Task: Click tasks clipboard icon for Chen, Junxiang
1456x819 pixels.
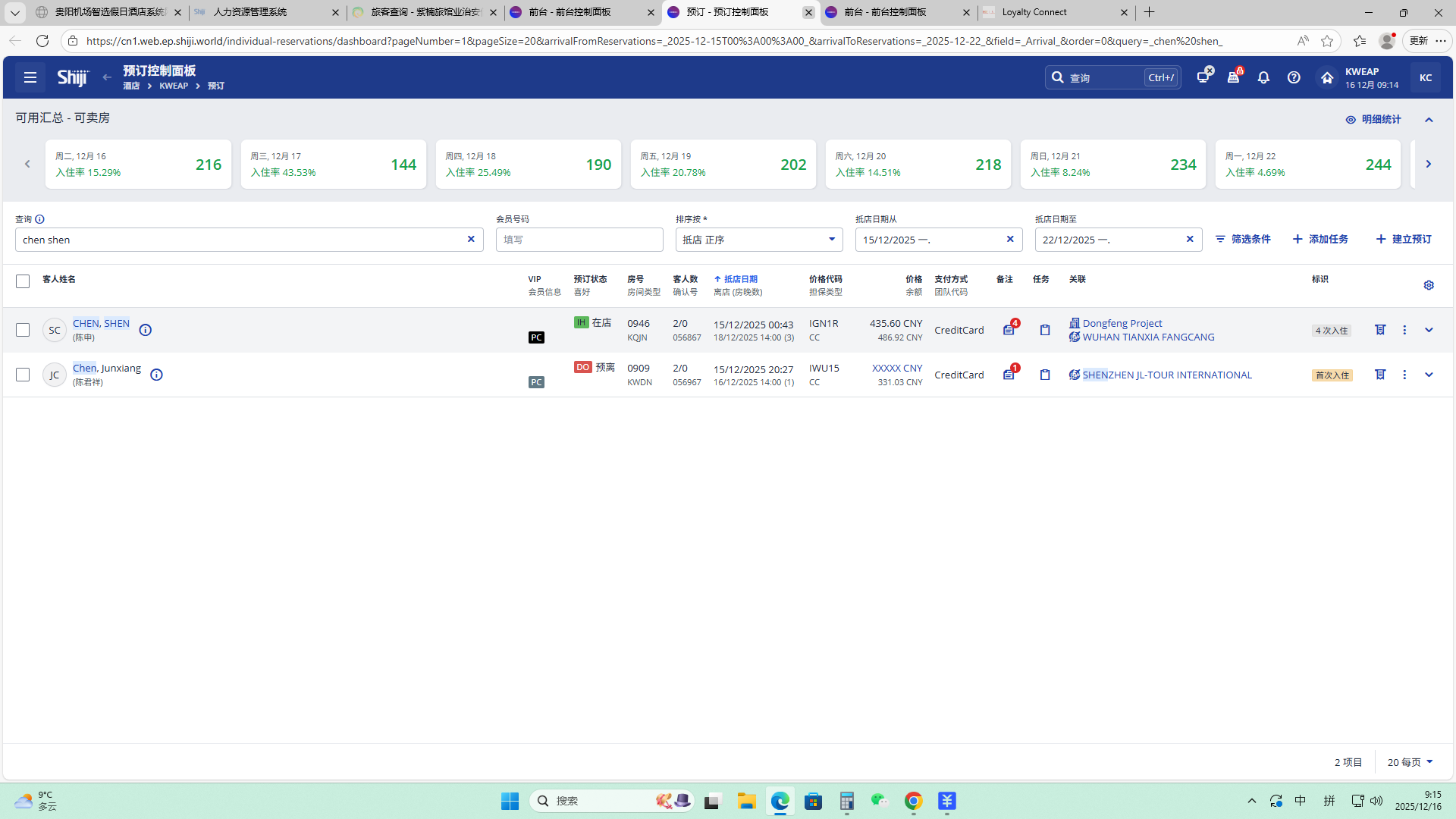Action: (1045, 375)
